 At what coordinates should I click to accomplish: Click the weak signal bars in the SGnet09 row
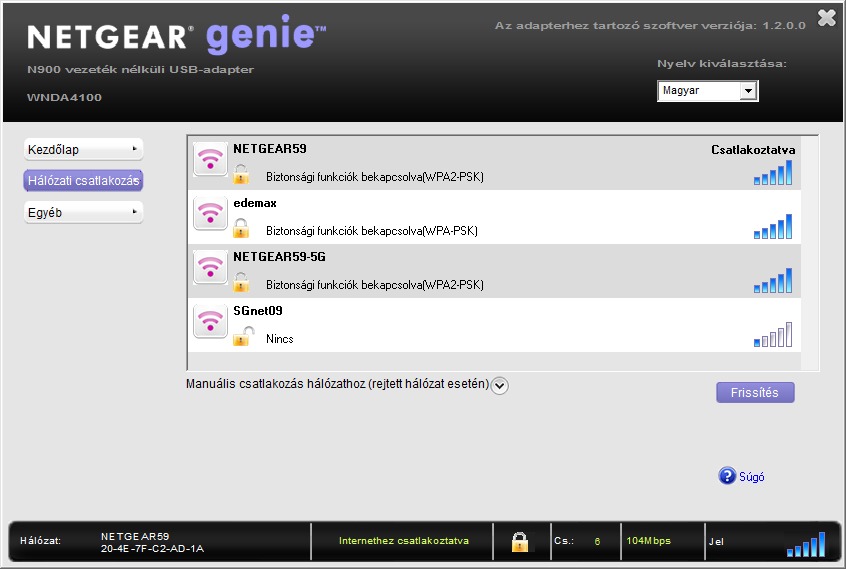click(x=773, y=334)
